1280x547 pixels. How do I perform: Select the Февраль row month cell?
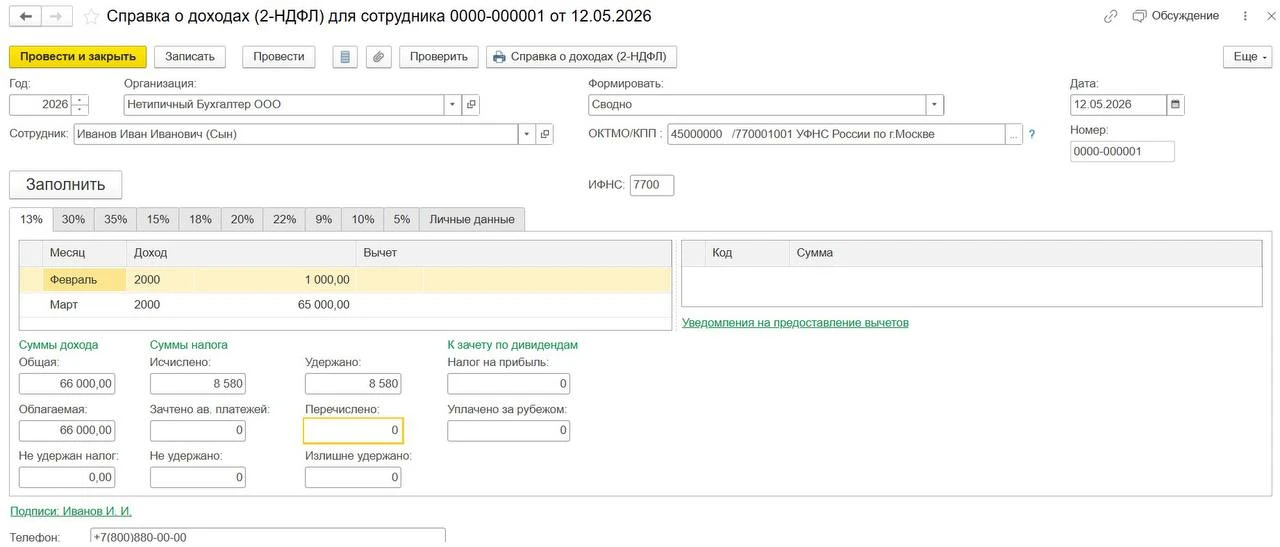[85, 280]
